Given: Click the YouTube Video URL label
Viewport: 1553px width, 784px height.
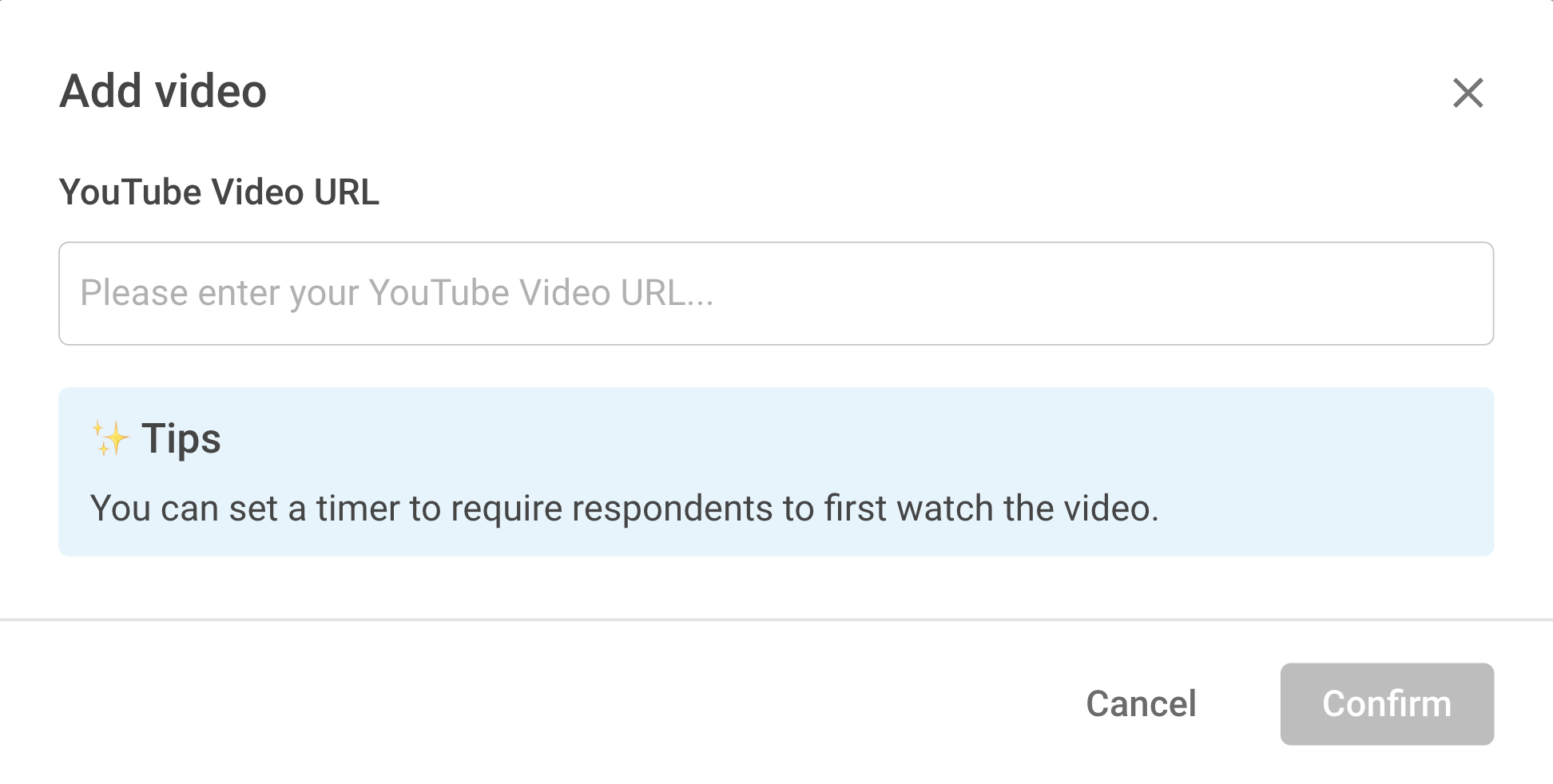Looking at the screenshot, I should point(220,191).
